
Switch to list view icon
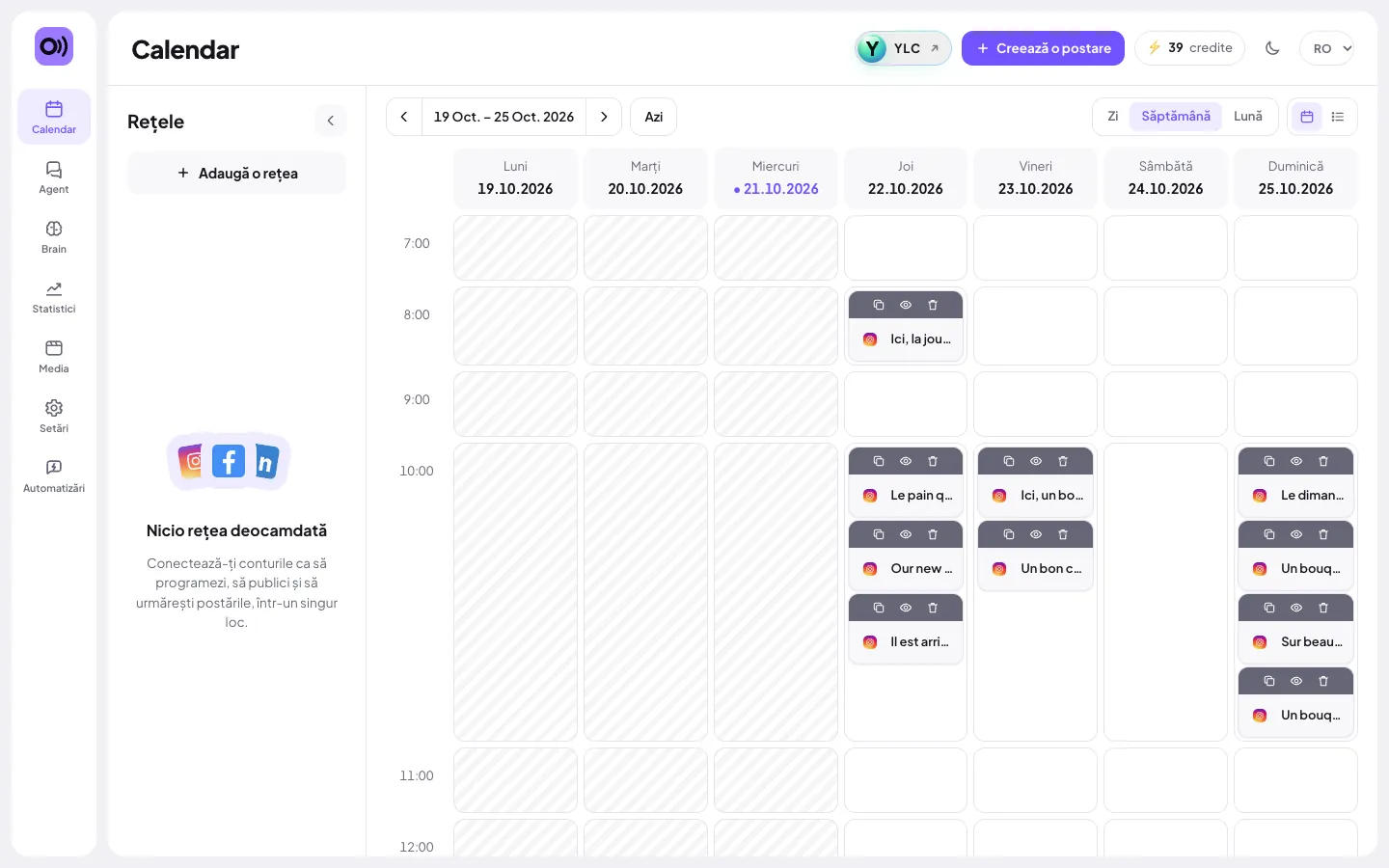tap(1338, 117)
